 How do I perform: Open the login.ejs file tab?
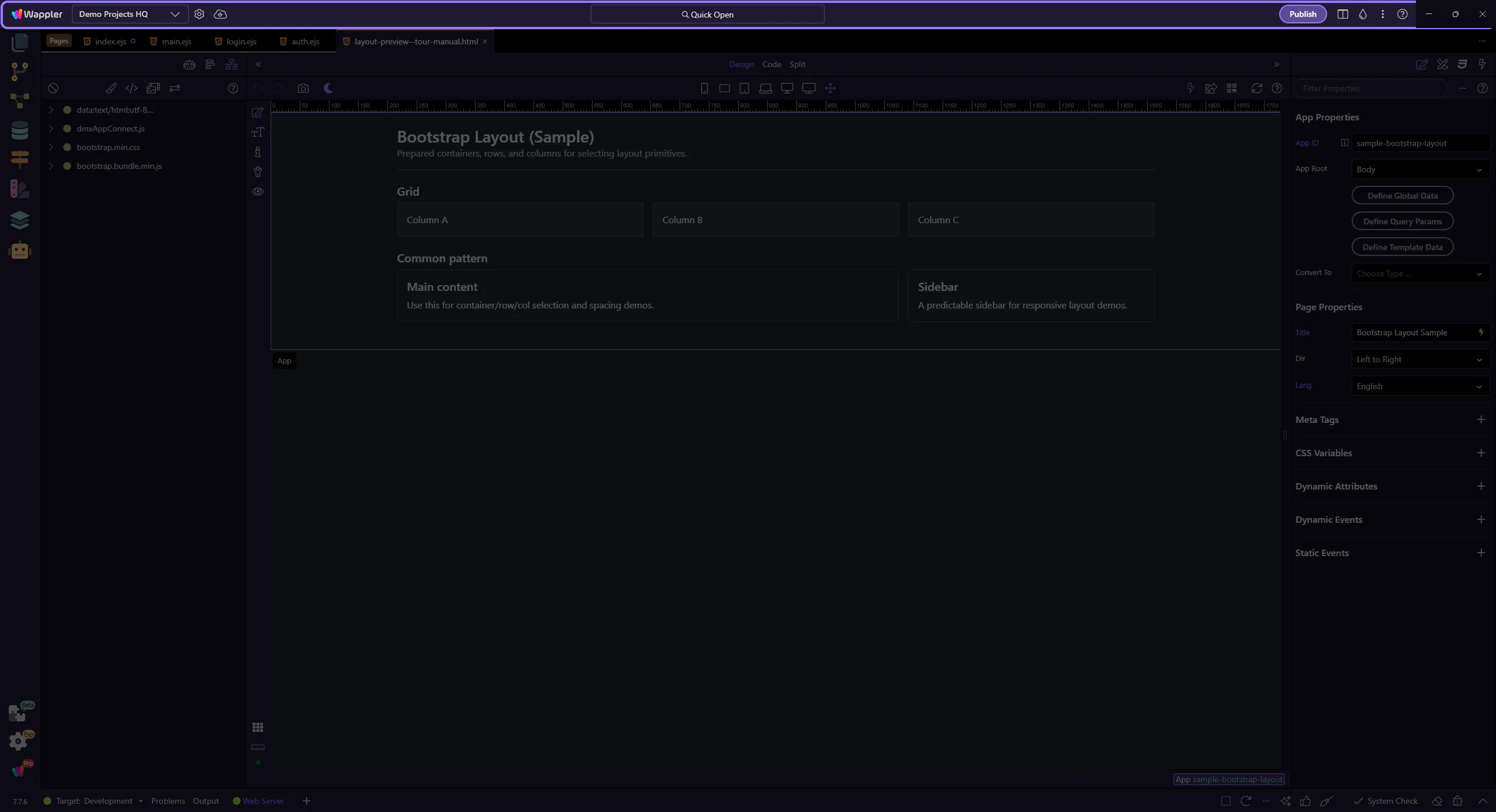point(241,41)
